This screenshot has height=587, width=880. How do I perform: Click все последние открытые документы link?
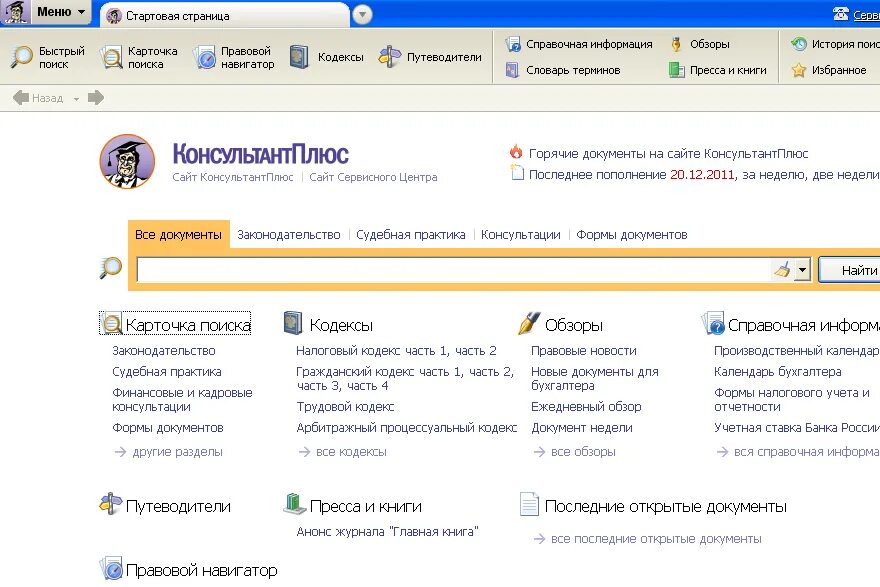(656, 539)
